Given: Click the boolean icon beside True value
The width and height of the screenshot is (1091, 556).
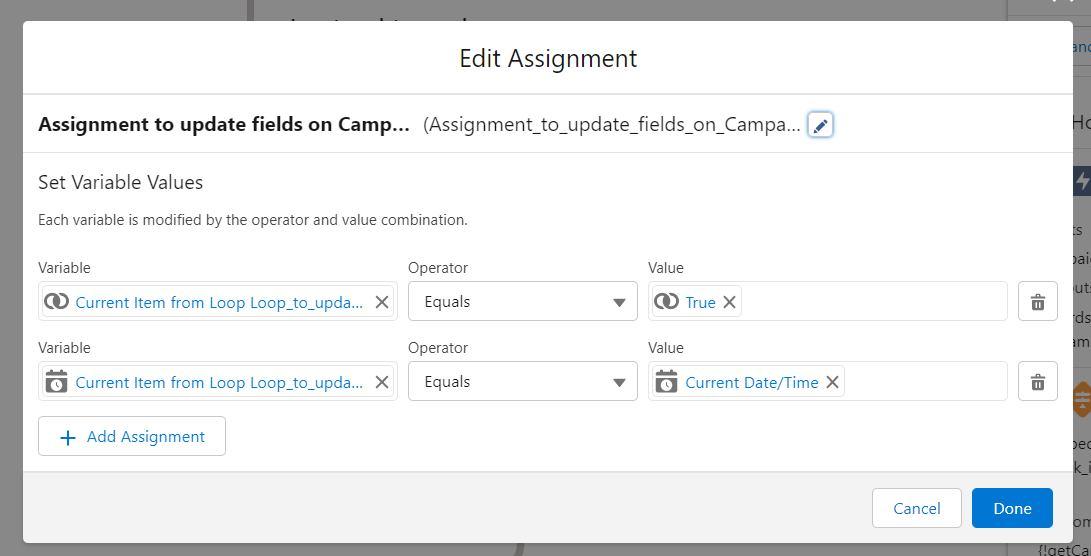Looking at the screenshot, I should click(667, 302).
